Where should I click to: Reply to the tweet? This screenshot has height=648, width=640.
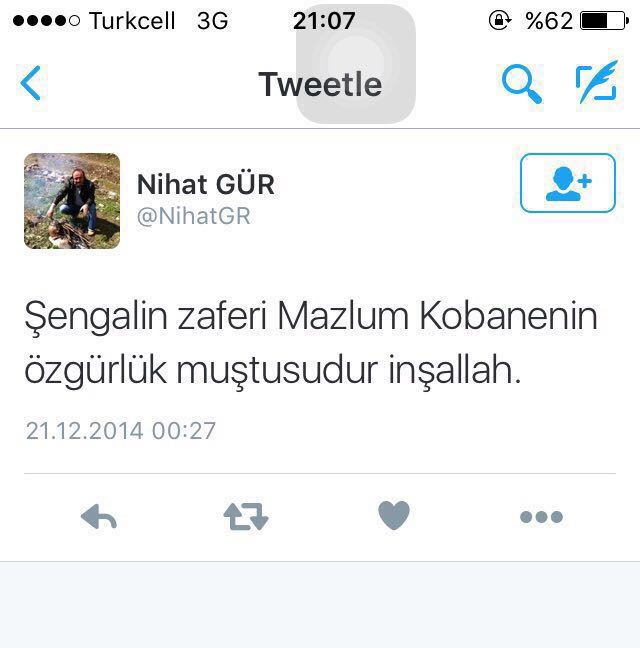(x=99, y=517)
